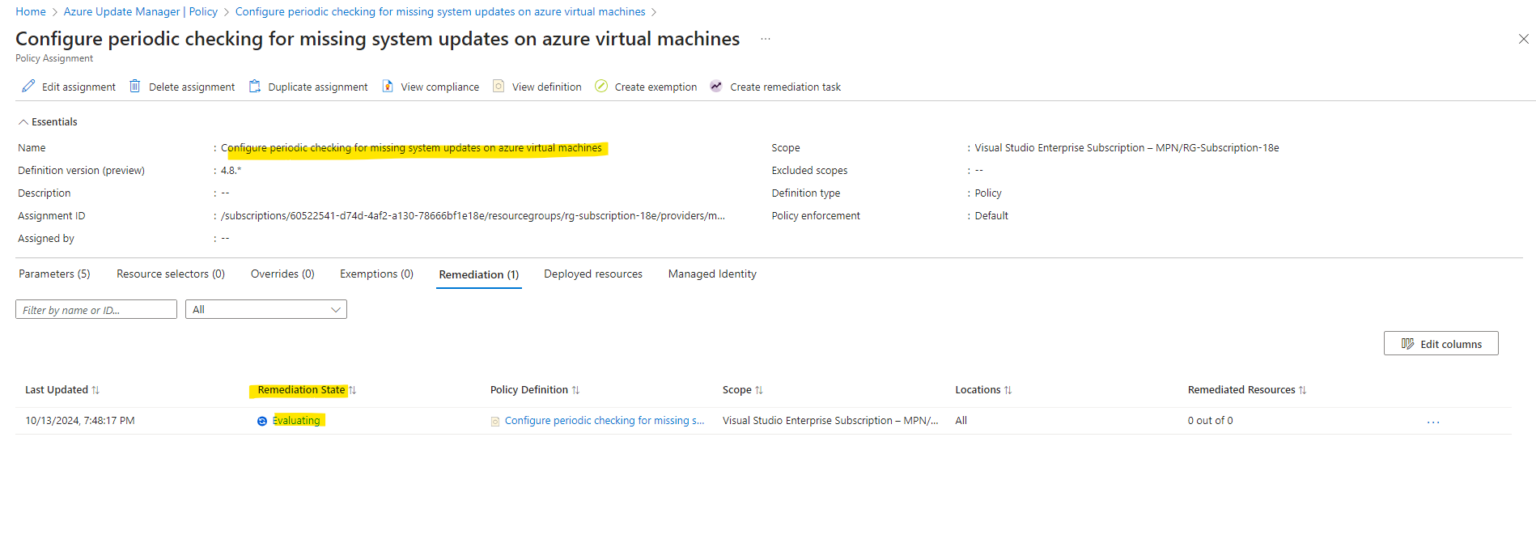The width and height of the screenshot is (1536, 539).
Task: Click the 10/13/2024, 7:48:17 PM cell
Action: click(x=80, y=421)
